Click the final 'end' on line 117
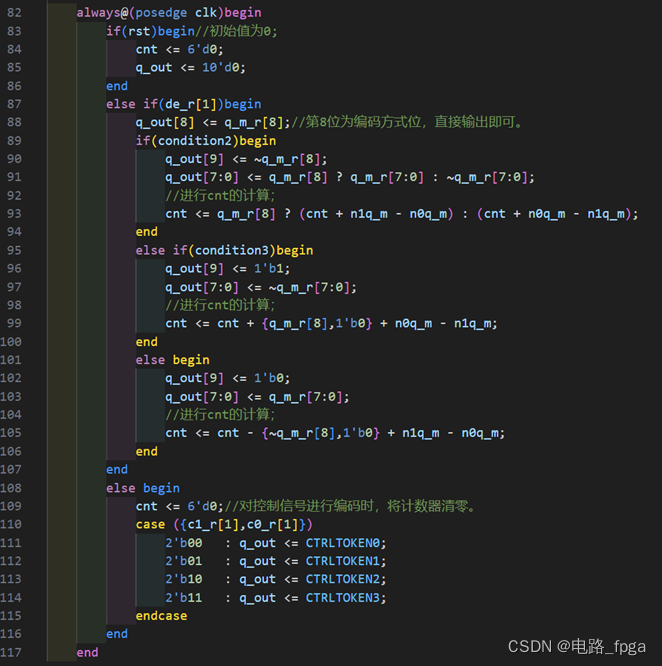Image resolution: width=662 pixels, height=666 pixels. coord(87,653)
